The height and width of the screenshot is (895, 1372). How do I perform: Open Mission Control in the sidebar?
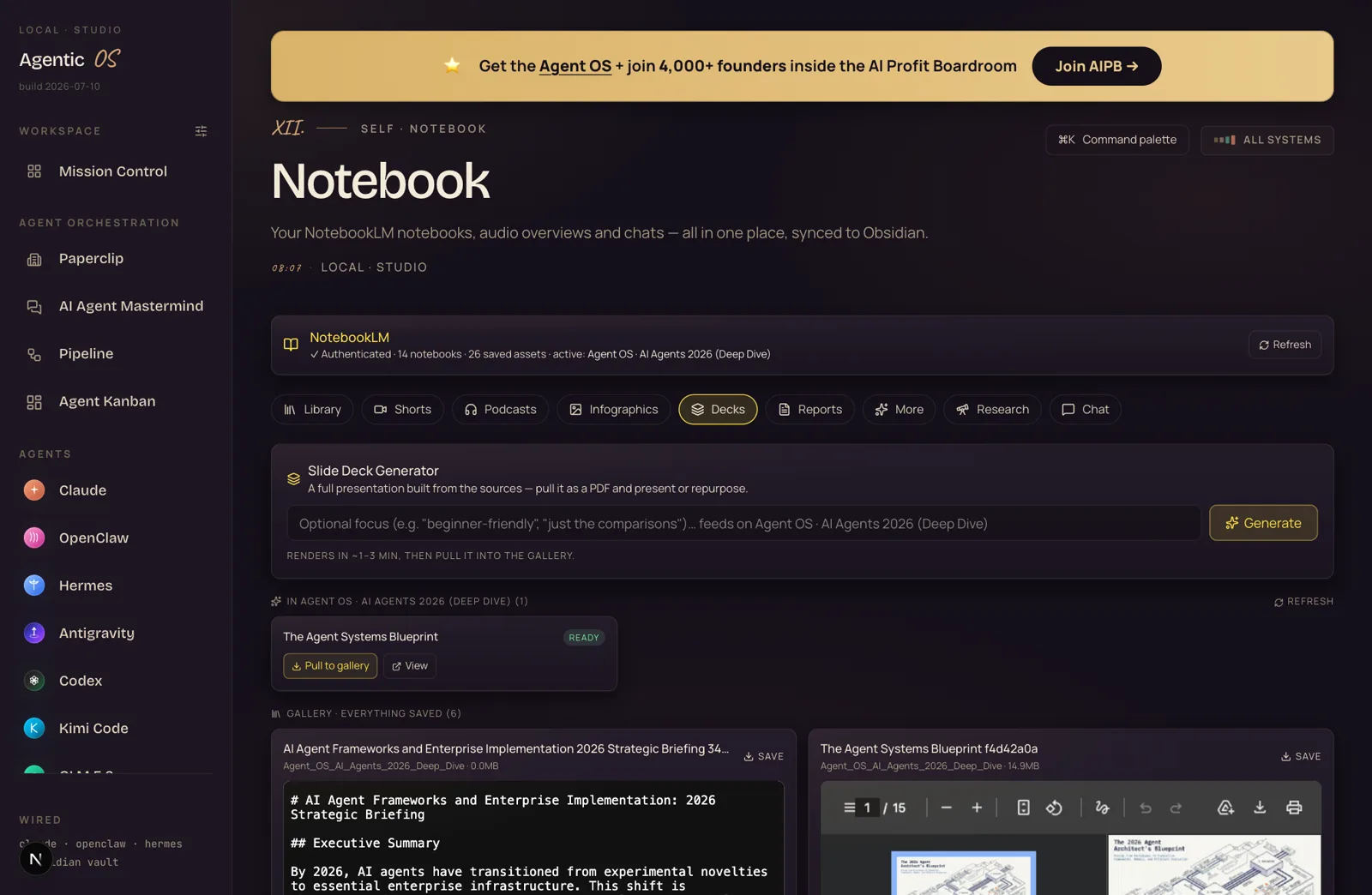coord(112,171)
